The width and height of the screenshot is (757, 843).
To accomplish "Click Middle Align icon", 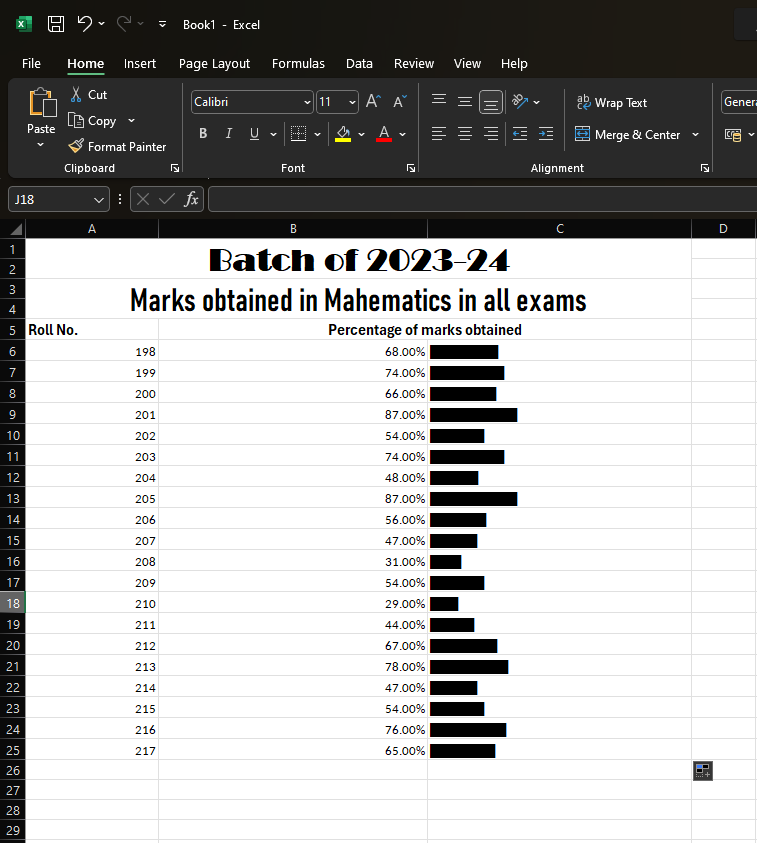I will 465,101.
